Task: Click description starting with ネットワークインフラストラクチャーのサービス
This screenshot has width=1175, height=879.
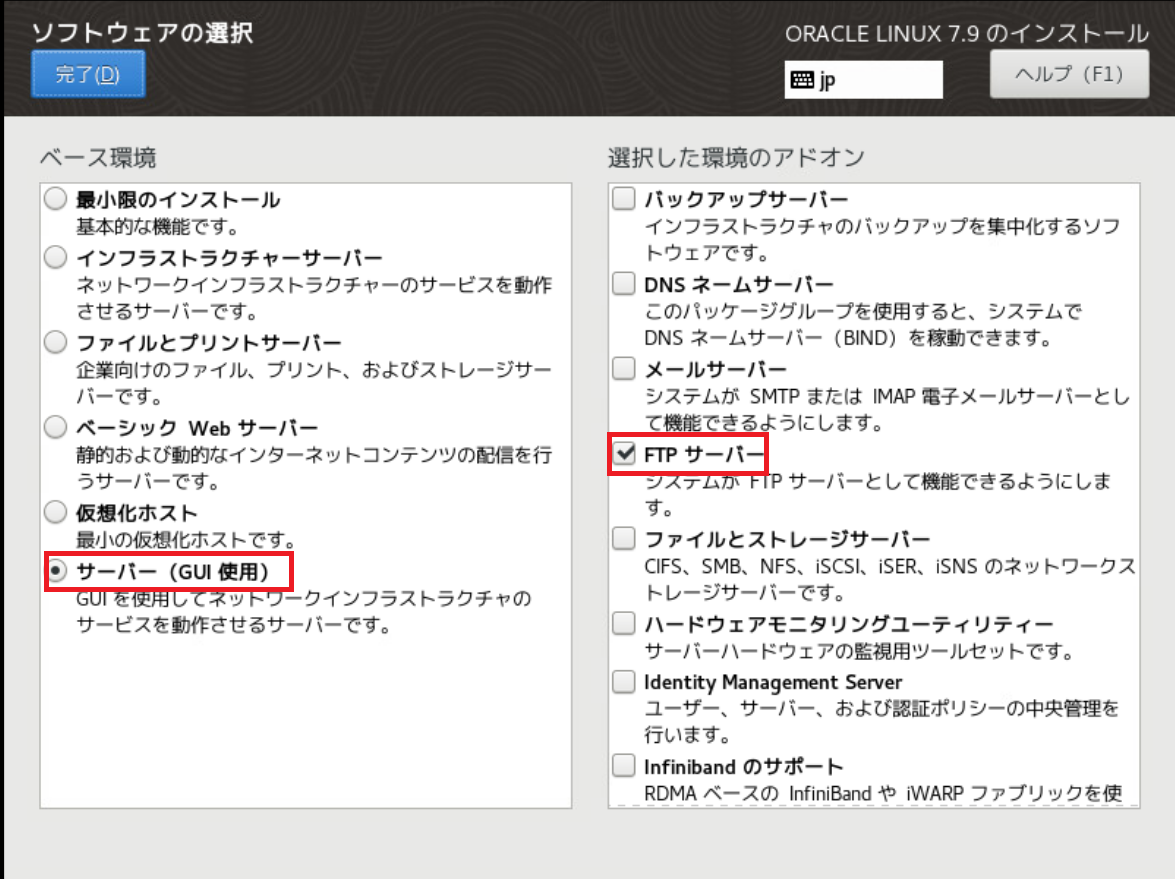Action: tap(314, 298)
